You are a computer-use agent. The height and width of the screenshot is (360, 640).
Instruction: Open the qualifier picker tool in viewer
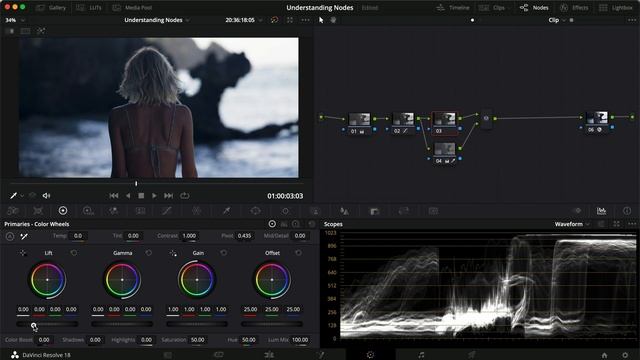click(13, 196)
